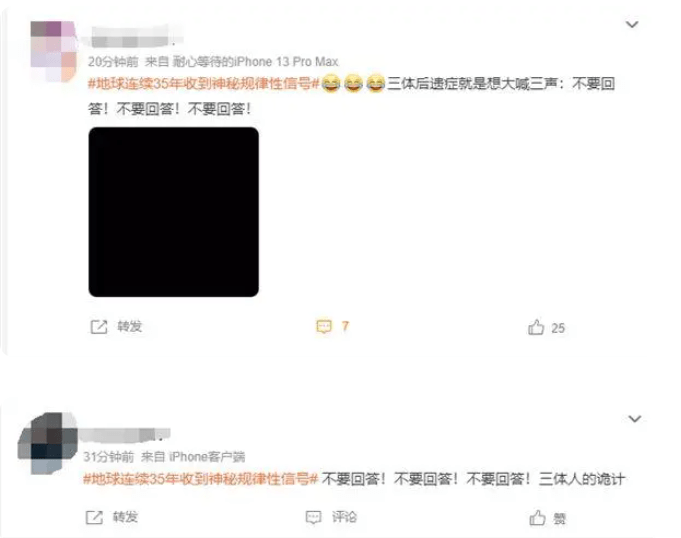This screenshot has height=538, width=681.
Task: Like the first post with the thumbs-up icon
Action: (536, 327)
